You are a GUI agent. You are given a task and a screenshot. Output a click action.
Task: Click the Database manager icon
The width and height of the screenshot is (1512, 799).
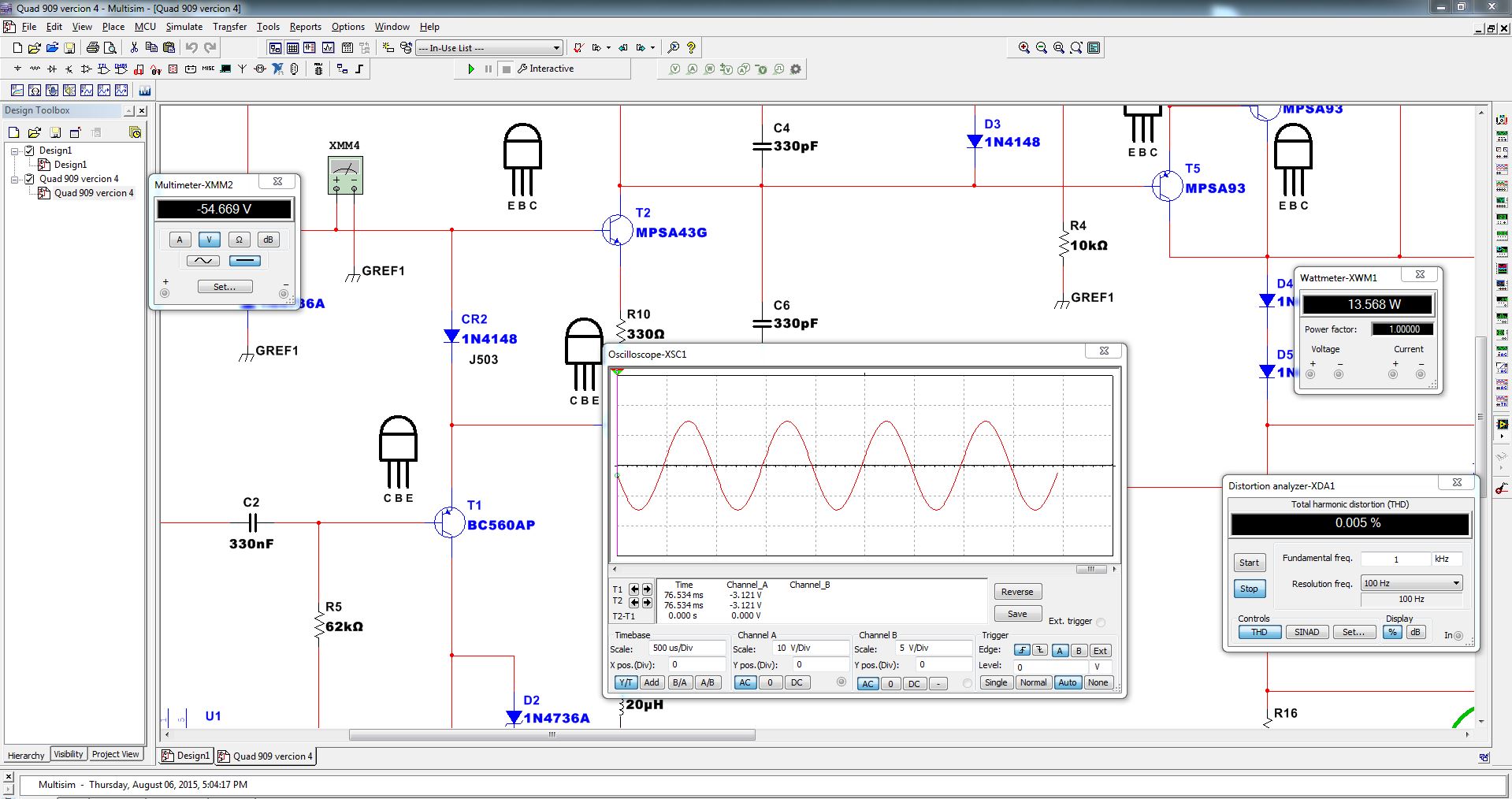[406, 48]
